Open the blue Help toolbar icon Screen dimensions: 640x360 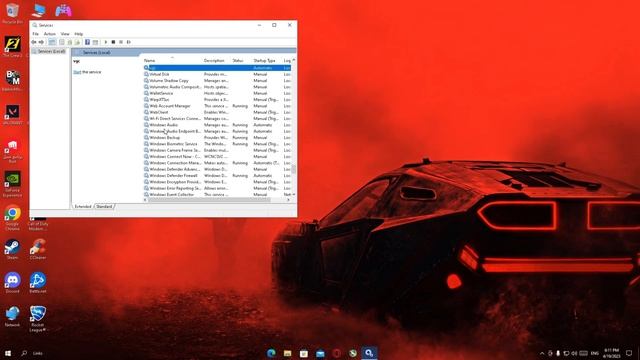(x=87, y=42)
